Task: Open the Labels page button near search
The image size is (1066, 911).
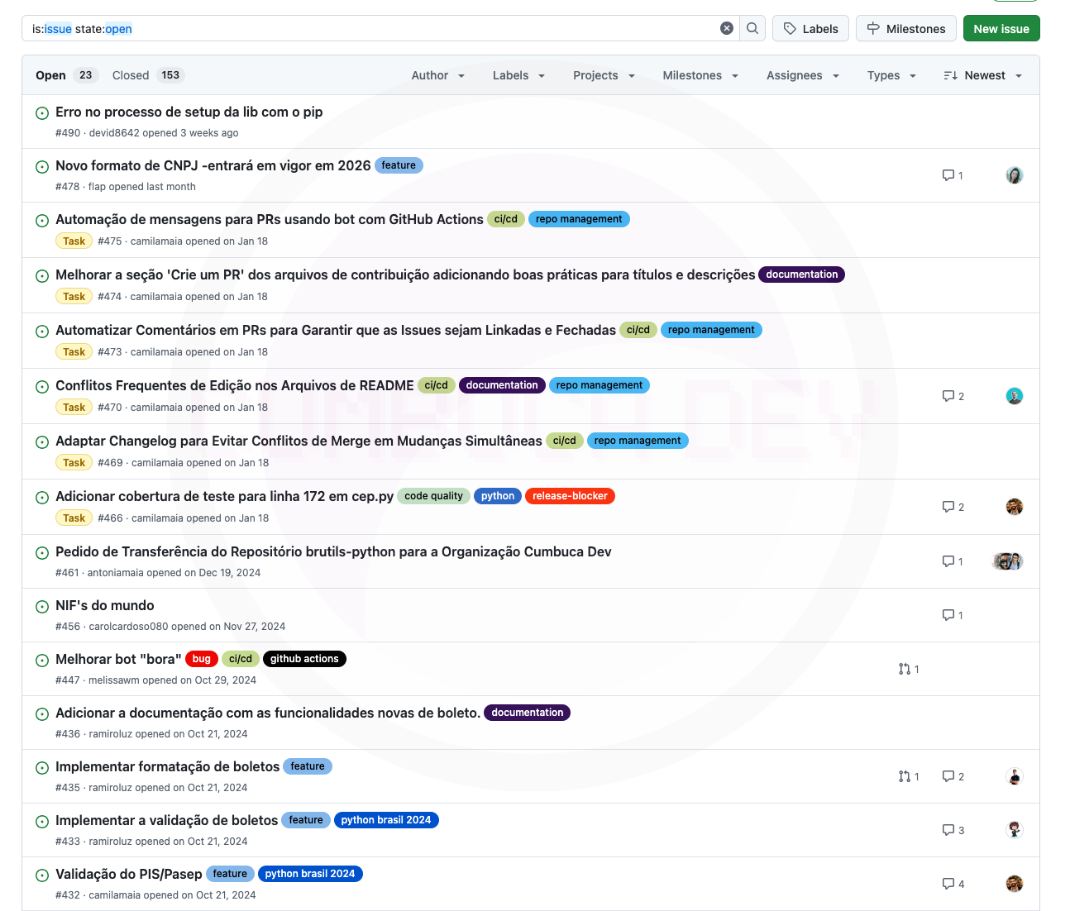Action: tap(810, 29)
